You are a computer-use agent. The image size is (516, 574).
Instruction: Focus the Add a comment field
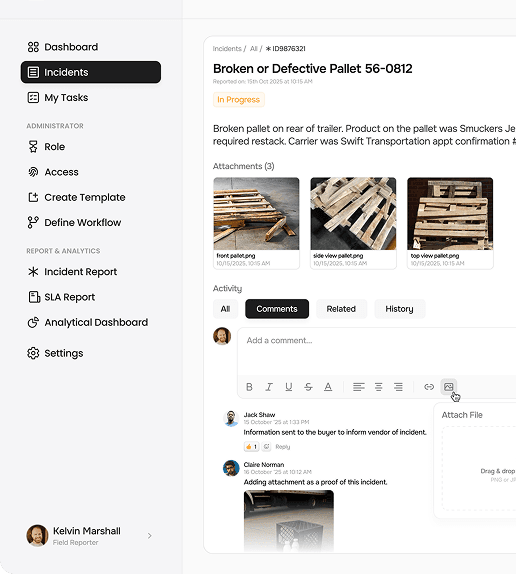point(377,351)
